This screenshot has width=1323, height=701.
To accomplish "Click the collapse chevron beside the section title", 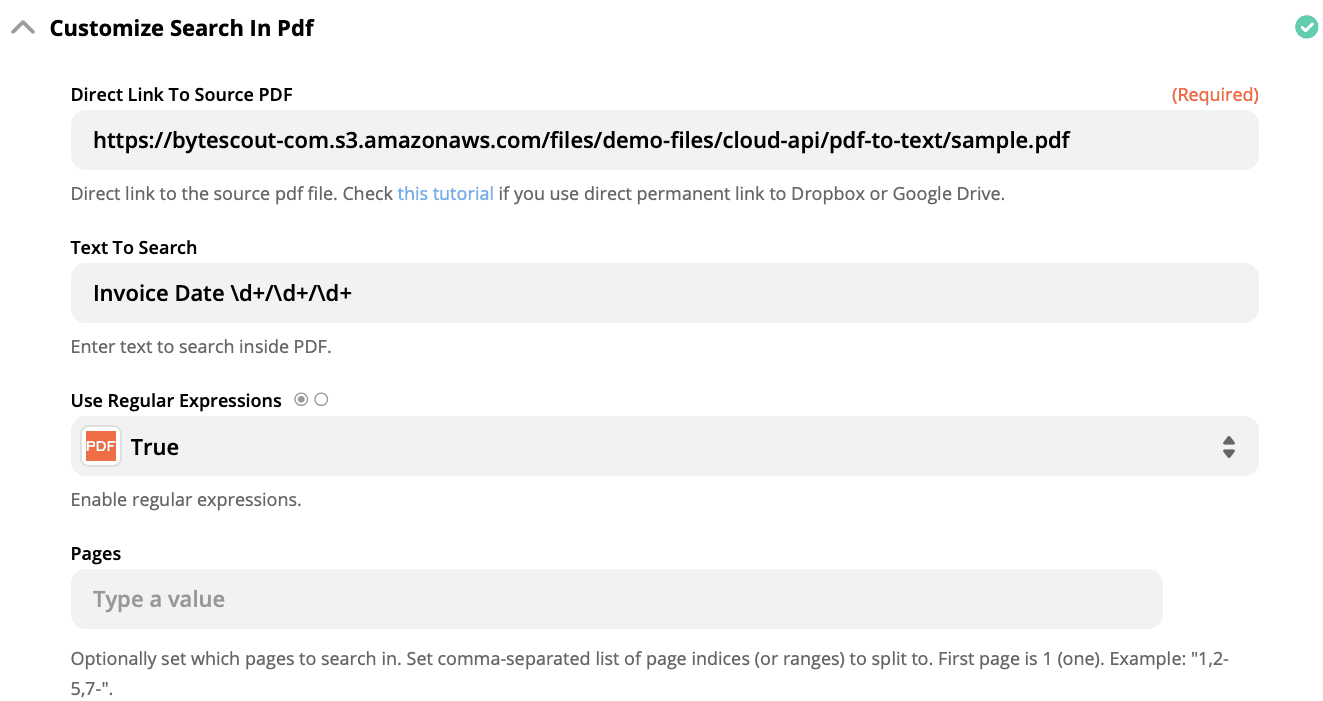I will click(22, 27).
